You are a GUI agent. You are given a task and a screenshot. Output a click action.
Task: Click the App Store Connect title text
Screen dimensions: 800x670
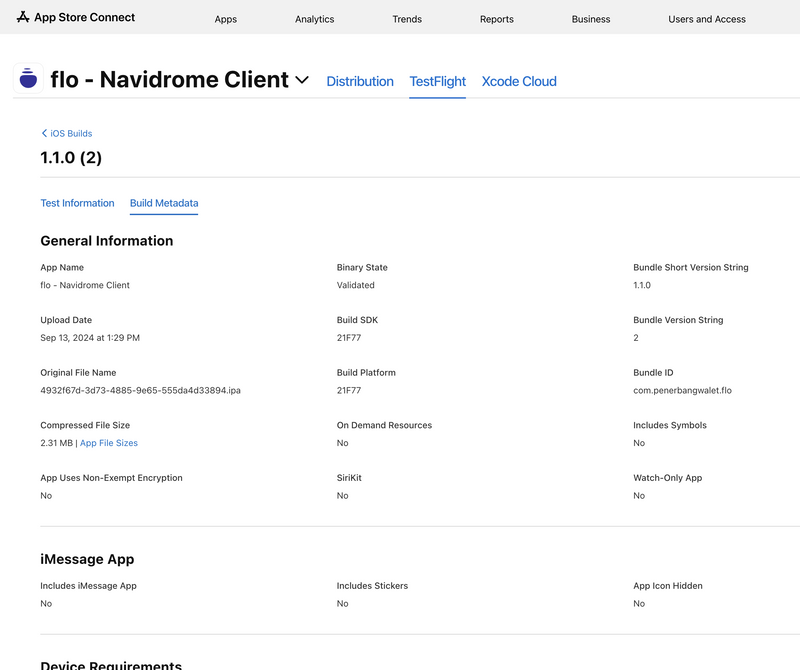(x=84, y=17)
